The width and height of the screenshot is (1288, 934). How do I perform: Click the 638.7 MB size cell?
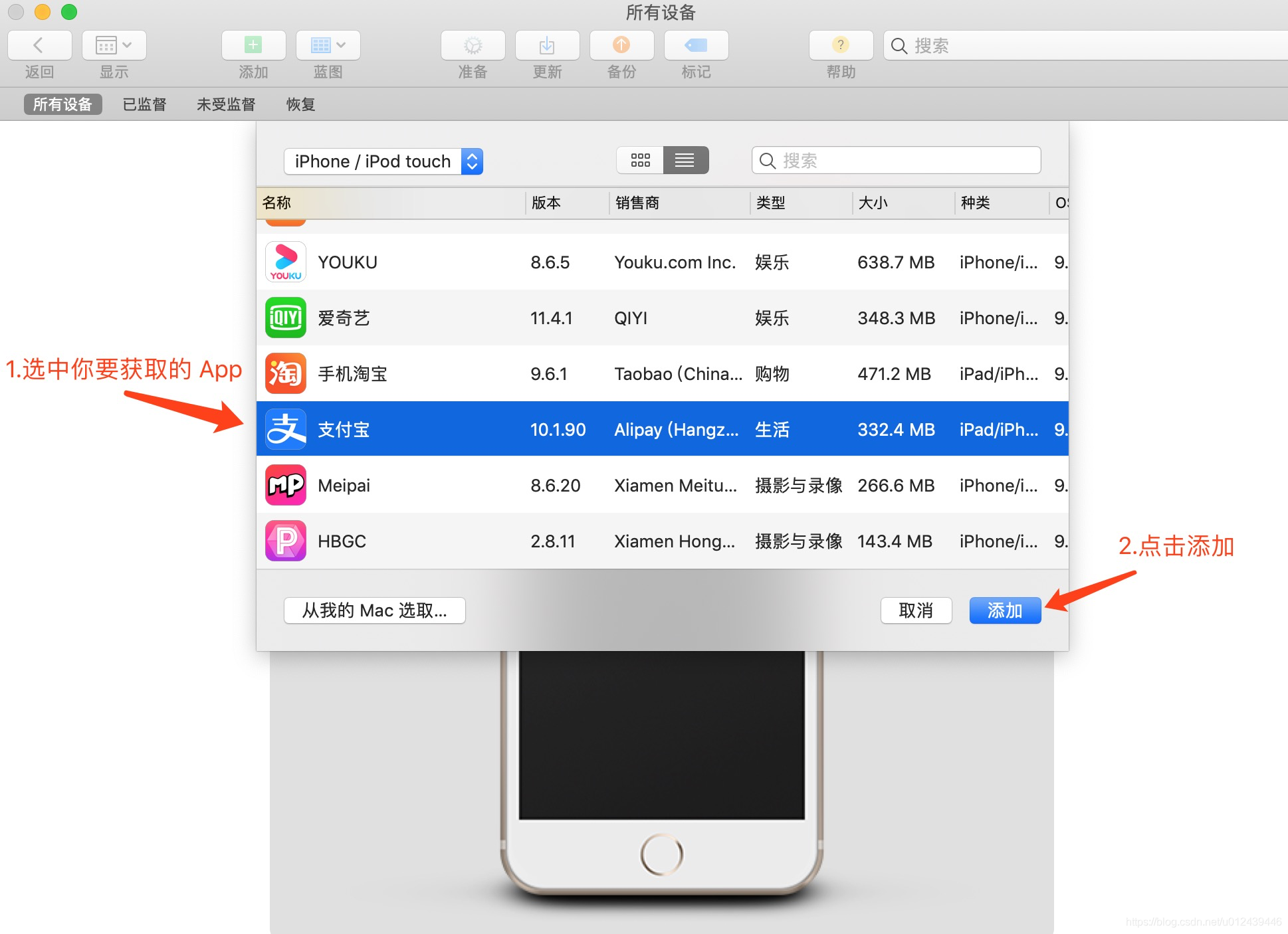click(x=896, y=262)
